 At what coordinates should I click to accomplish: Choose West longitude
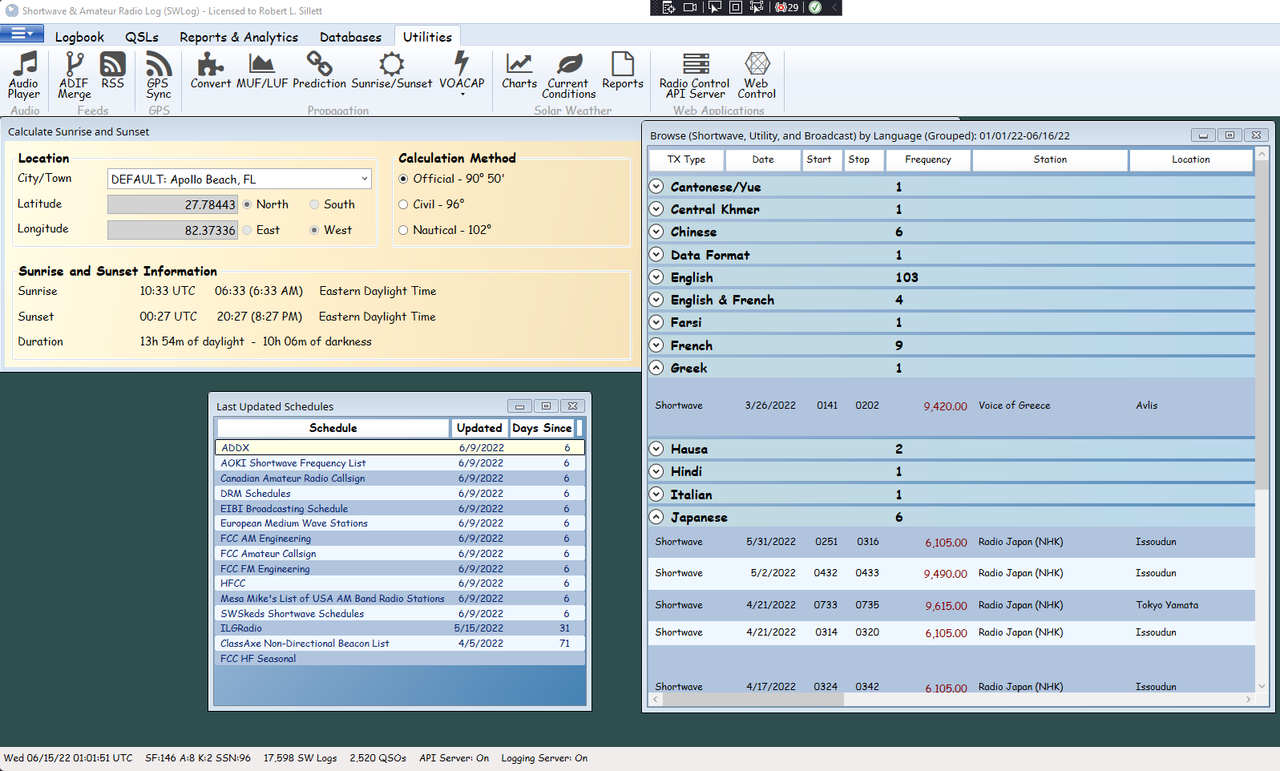(x=331, y=230)
